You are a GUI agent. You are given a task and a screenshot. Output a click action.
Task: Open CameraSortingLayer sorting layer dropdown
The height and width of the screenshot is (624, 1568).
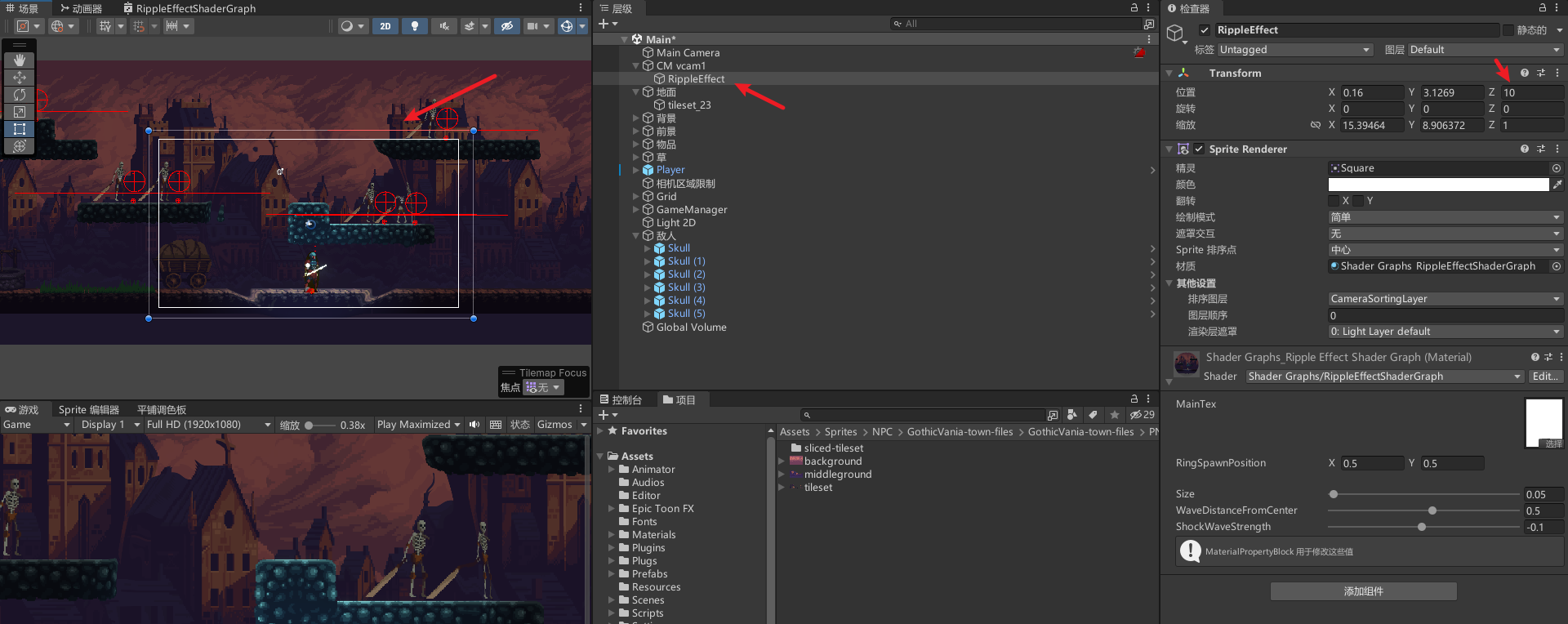[x=1445, y=299]
